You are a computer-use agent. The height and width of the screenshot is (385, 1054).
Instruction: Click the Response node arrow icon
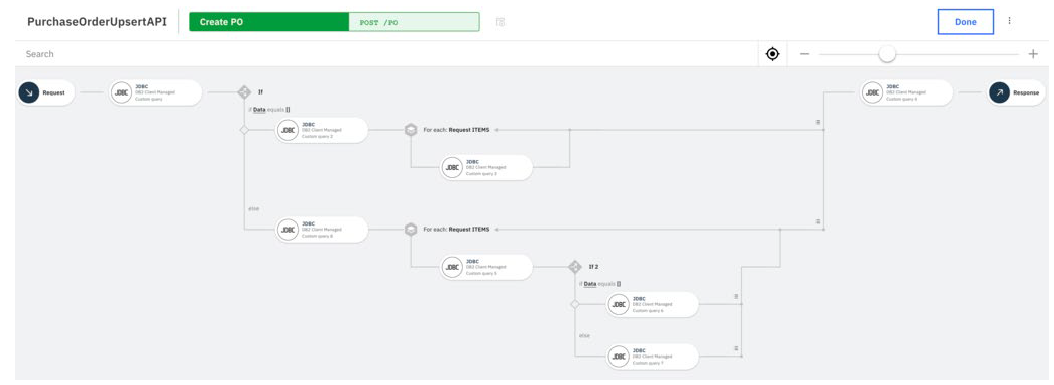999,93
